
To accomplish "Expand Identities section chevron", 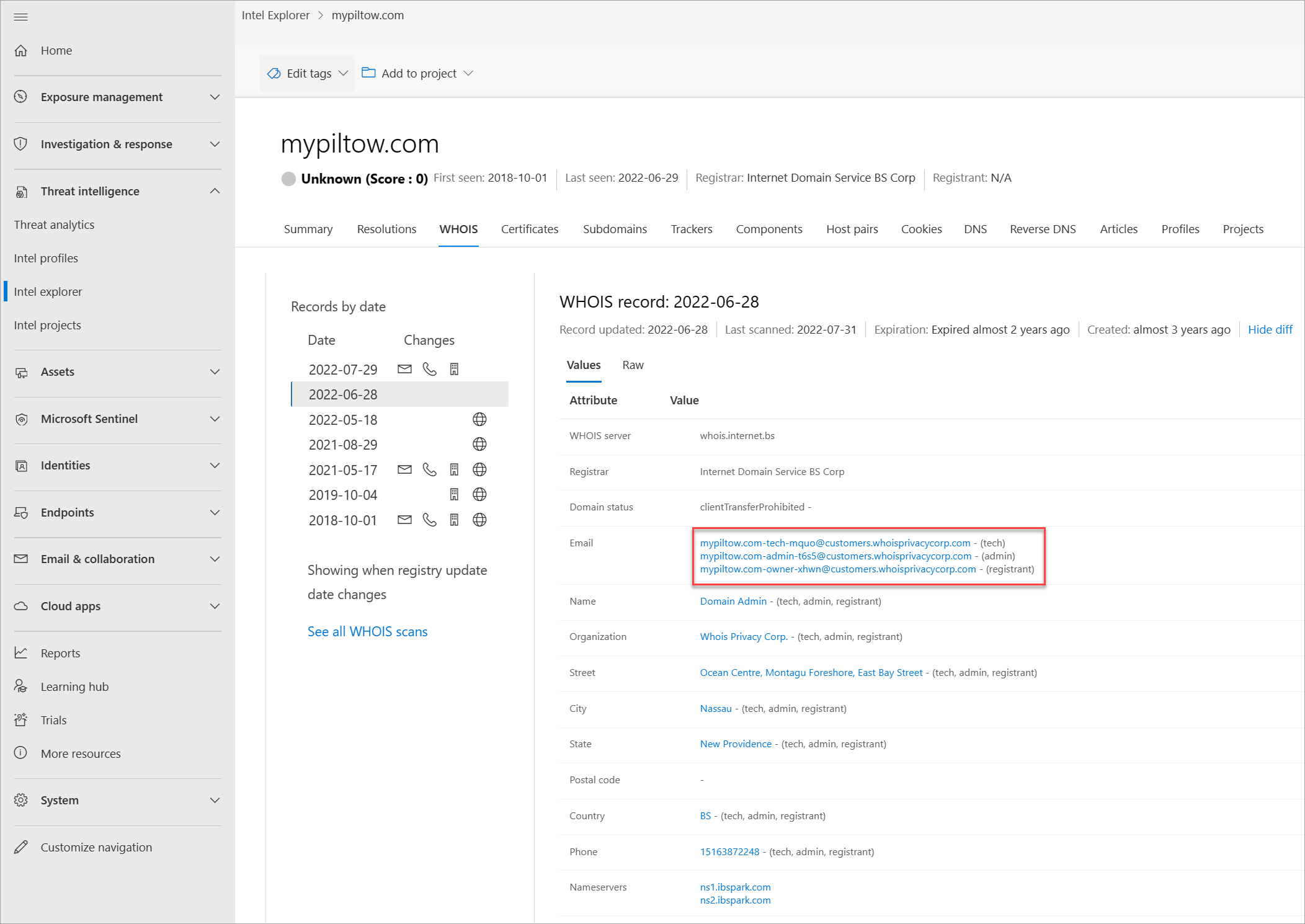I will pyautogui.click(x=215, y=466).
